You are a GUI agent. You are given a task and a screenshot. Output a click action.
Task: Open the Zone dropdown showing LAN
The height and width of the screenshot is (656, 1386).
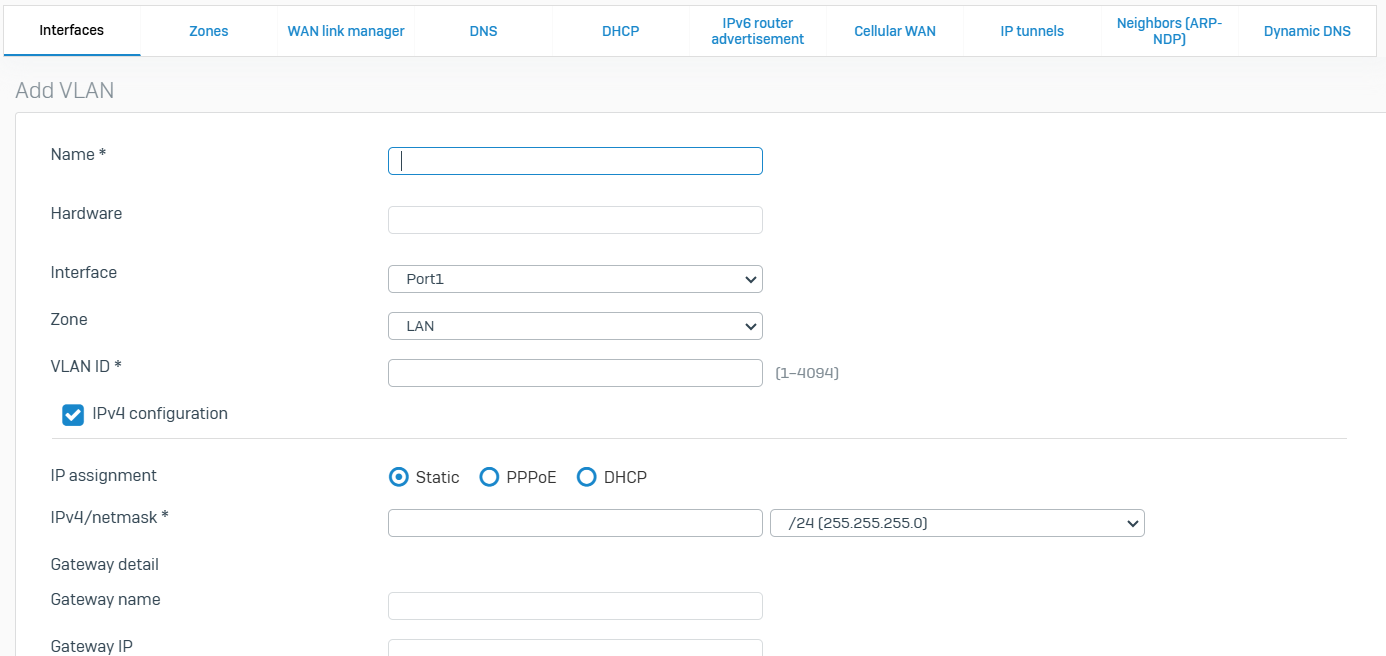pos(575,326)
